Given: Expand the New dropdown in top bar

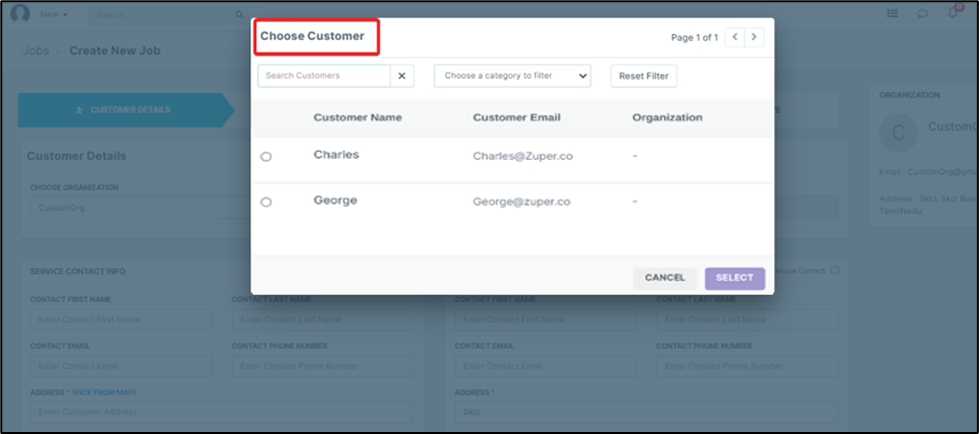Looking at the screenshot, I should coord(54,15).
